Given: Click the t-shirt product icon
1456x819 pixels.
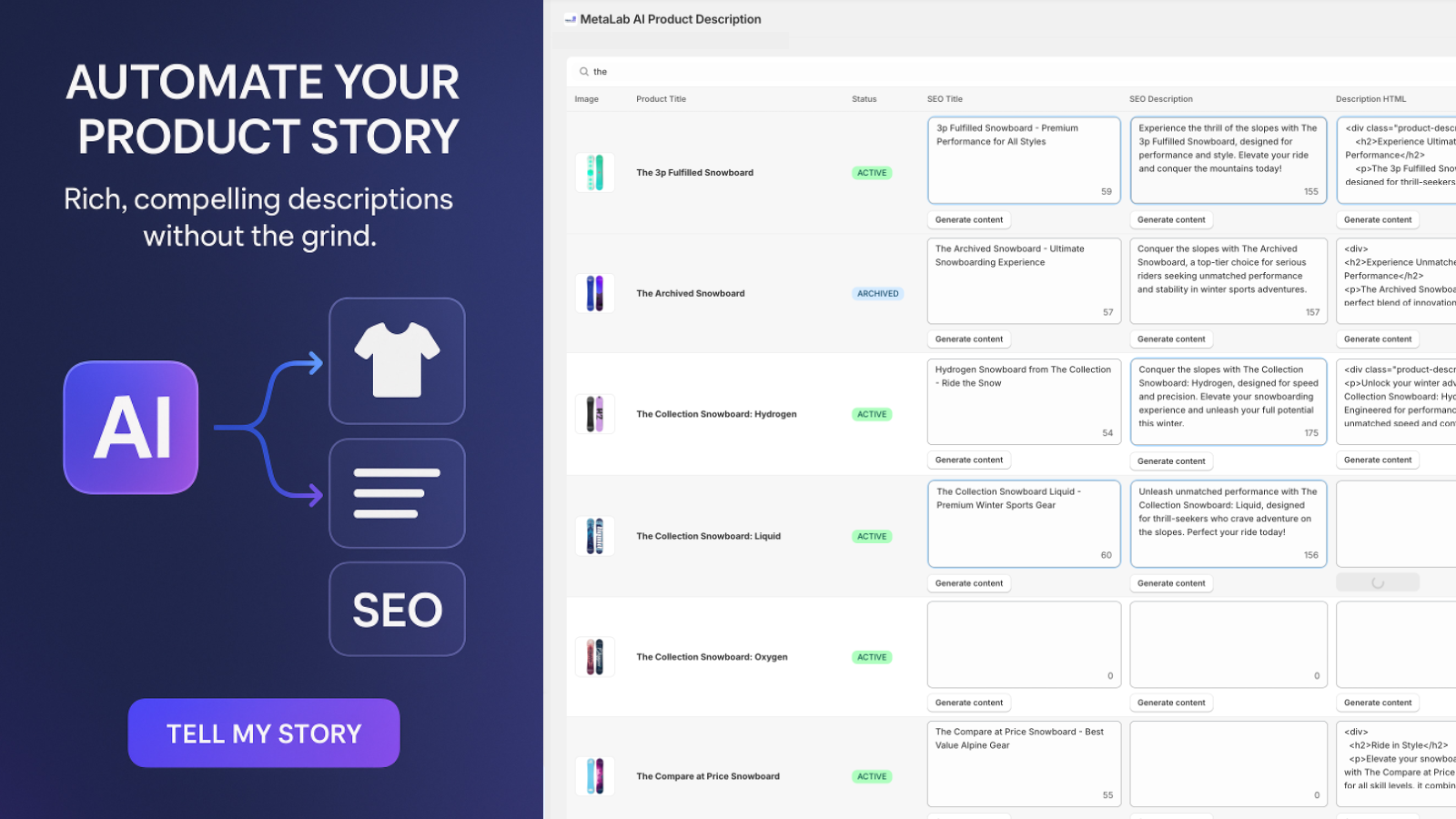Looking at the screenshot, I should click(397, 360).
